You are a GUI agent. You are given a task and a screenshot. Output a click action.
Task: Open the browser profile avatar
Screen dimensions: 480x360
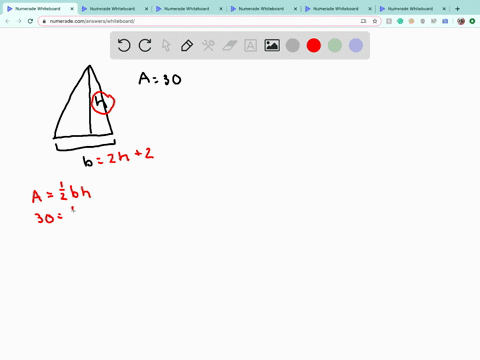pos(461,21)
